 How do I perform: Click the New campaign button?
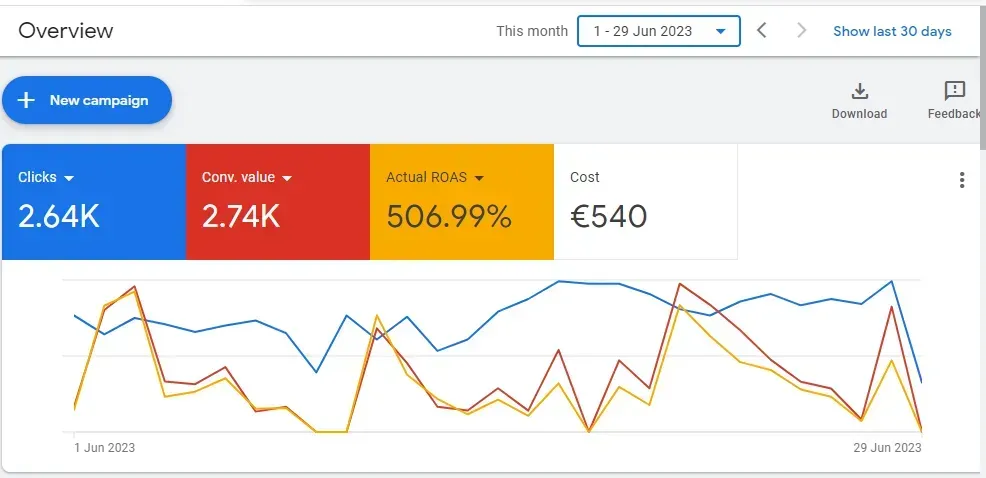click(87, 100)
